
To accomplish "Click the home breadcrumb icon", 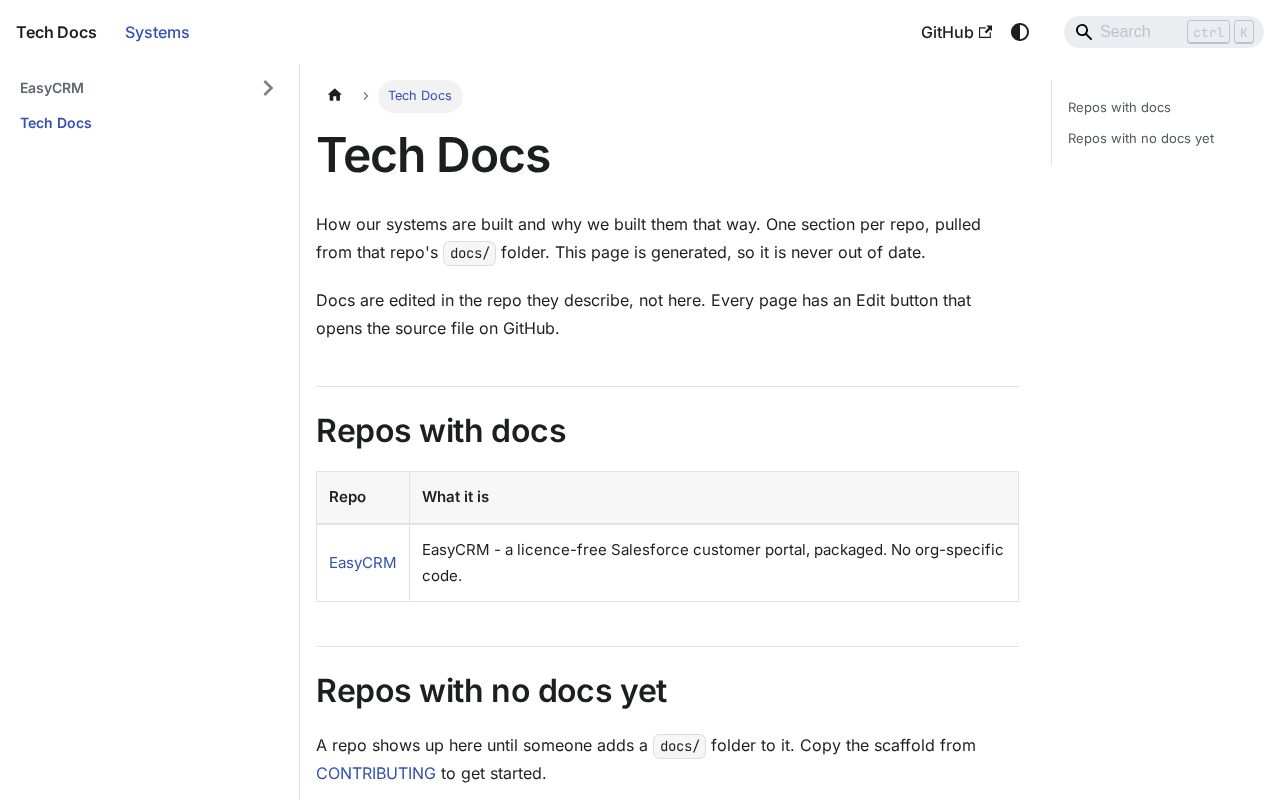I will (x=335, y=95).
